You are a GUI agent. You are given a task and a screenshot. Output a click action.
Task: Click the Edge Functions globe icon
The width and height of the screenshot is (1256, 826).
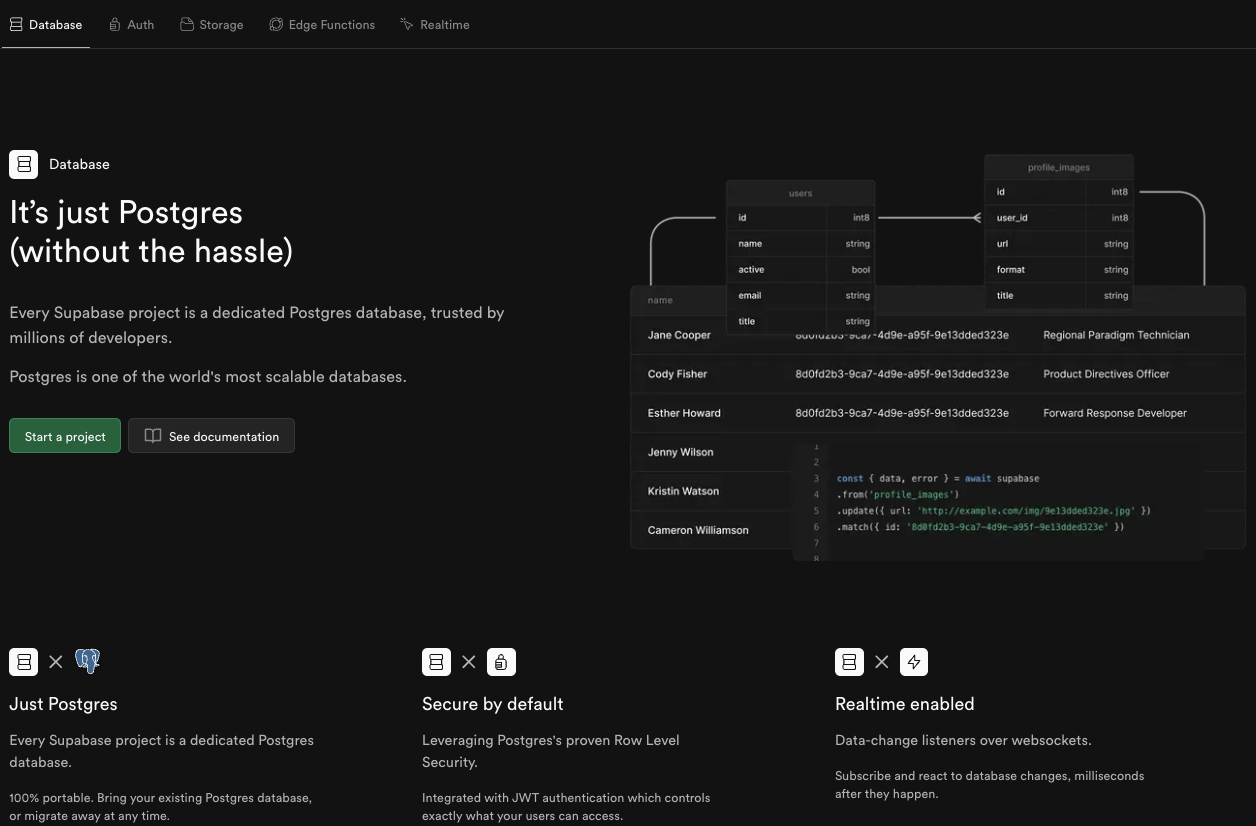tap(276, 24)
